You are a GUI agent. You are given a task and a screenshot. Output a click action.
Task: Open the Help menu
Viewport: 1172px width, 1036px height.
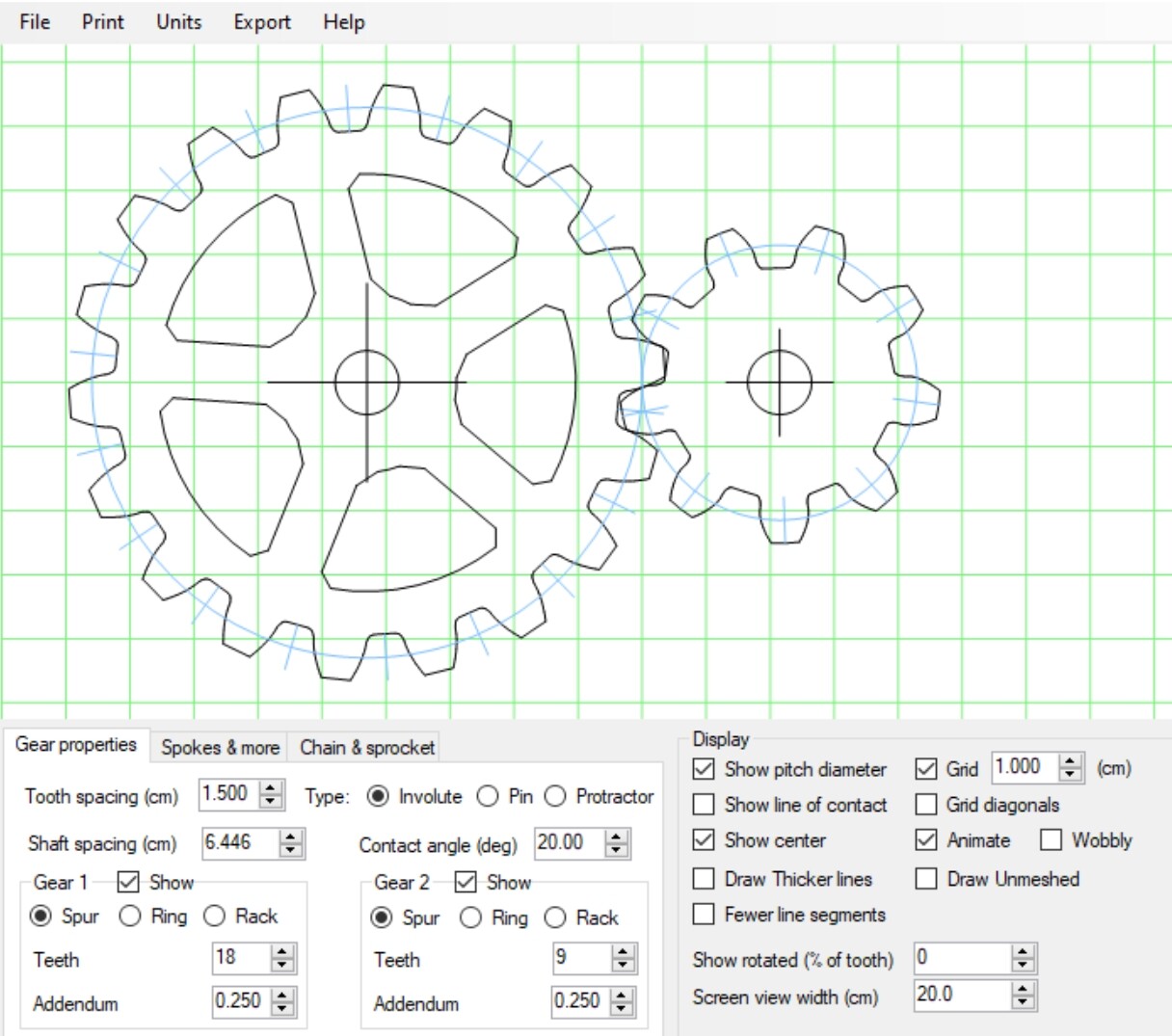[344, 21]
